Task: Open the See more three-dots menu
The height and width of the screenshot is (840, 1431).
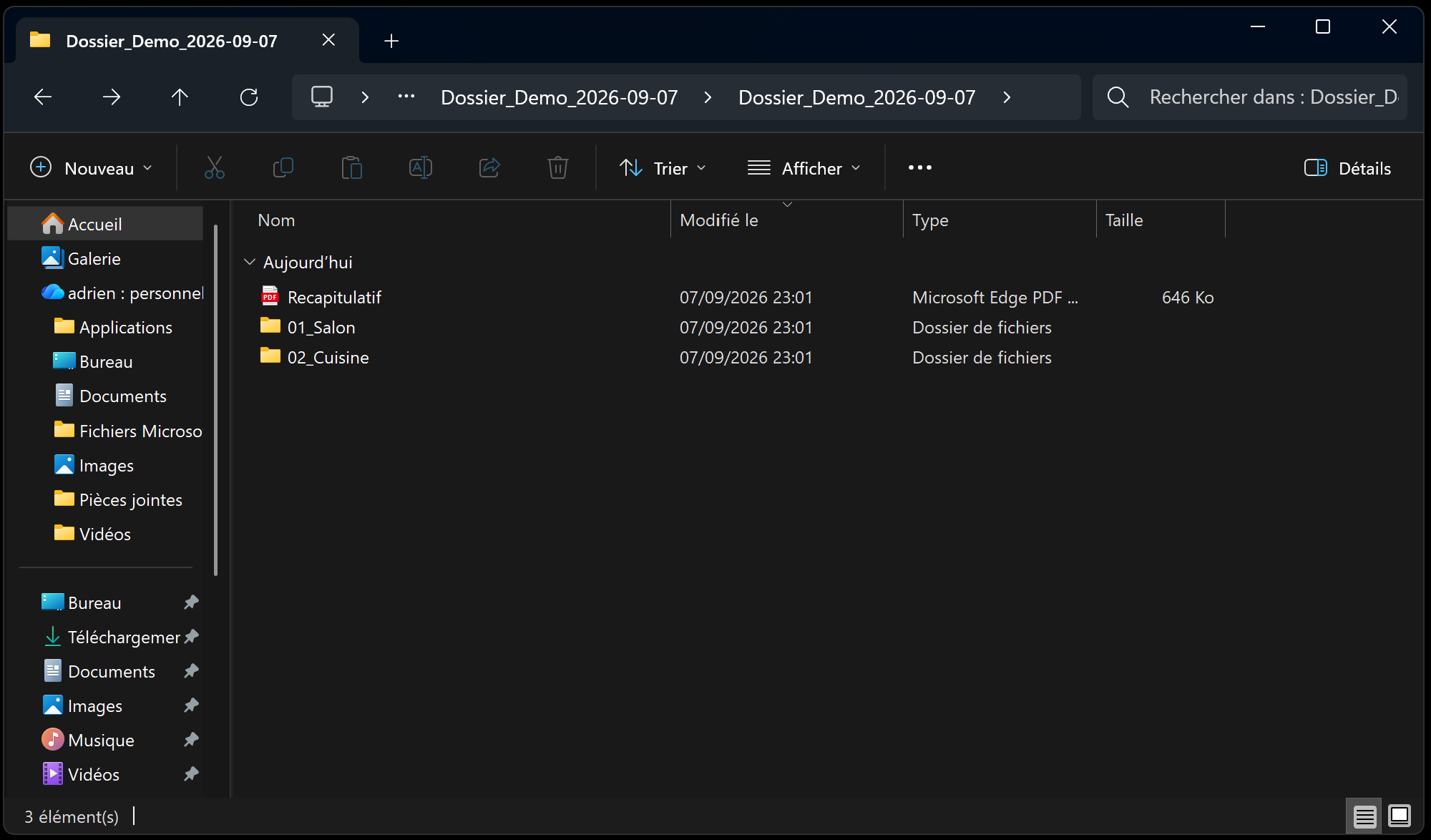Action: [x=920, y=167]
